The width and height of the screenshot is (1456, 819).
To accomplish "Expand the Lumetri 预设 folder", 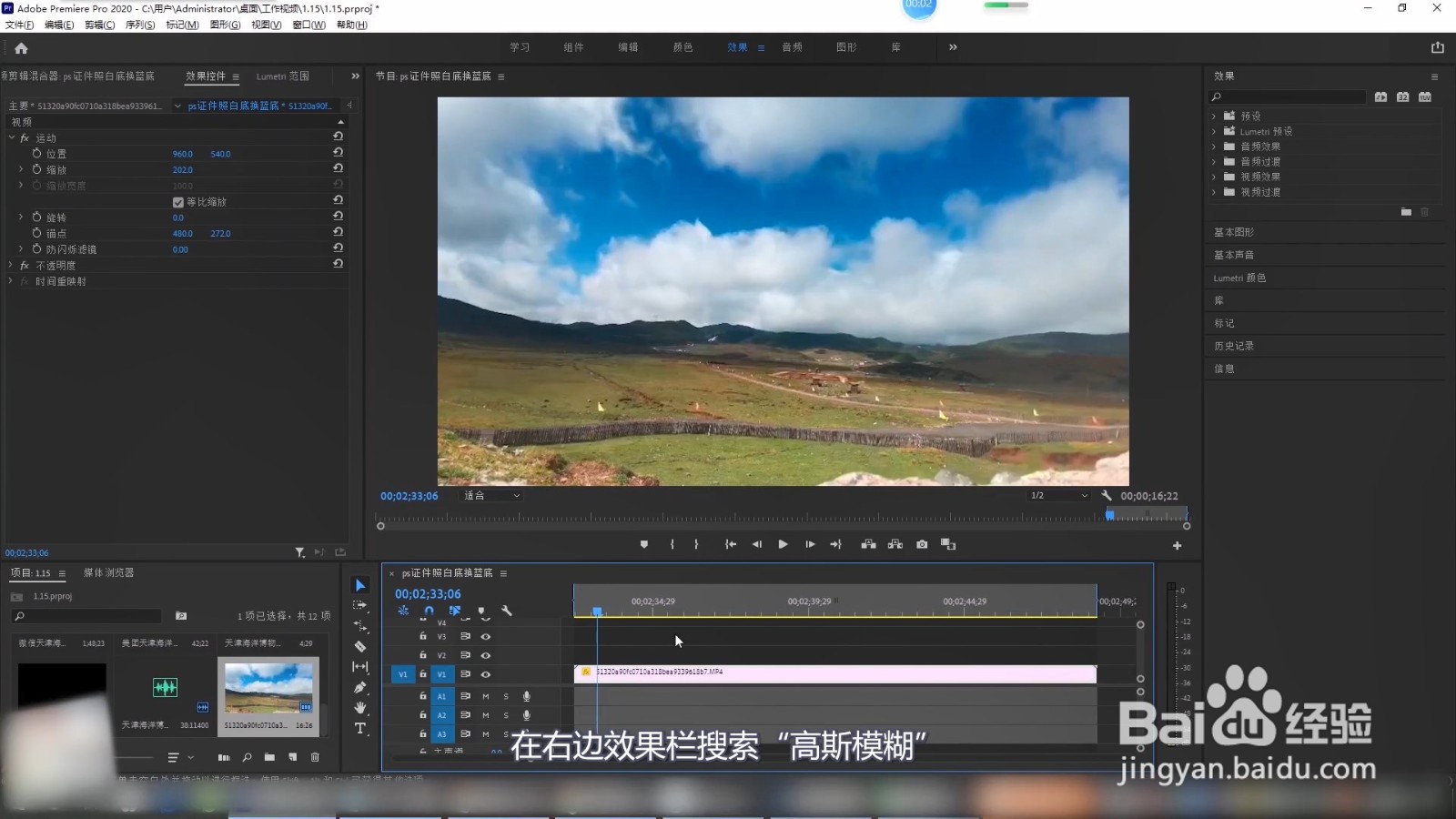I will pyautogui.click(x=1214, y=131).
